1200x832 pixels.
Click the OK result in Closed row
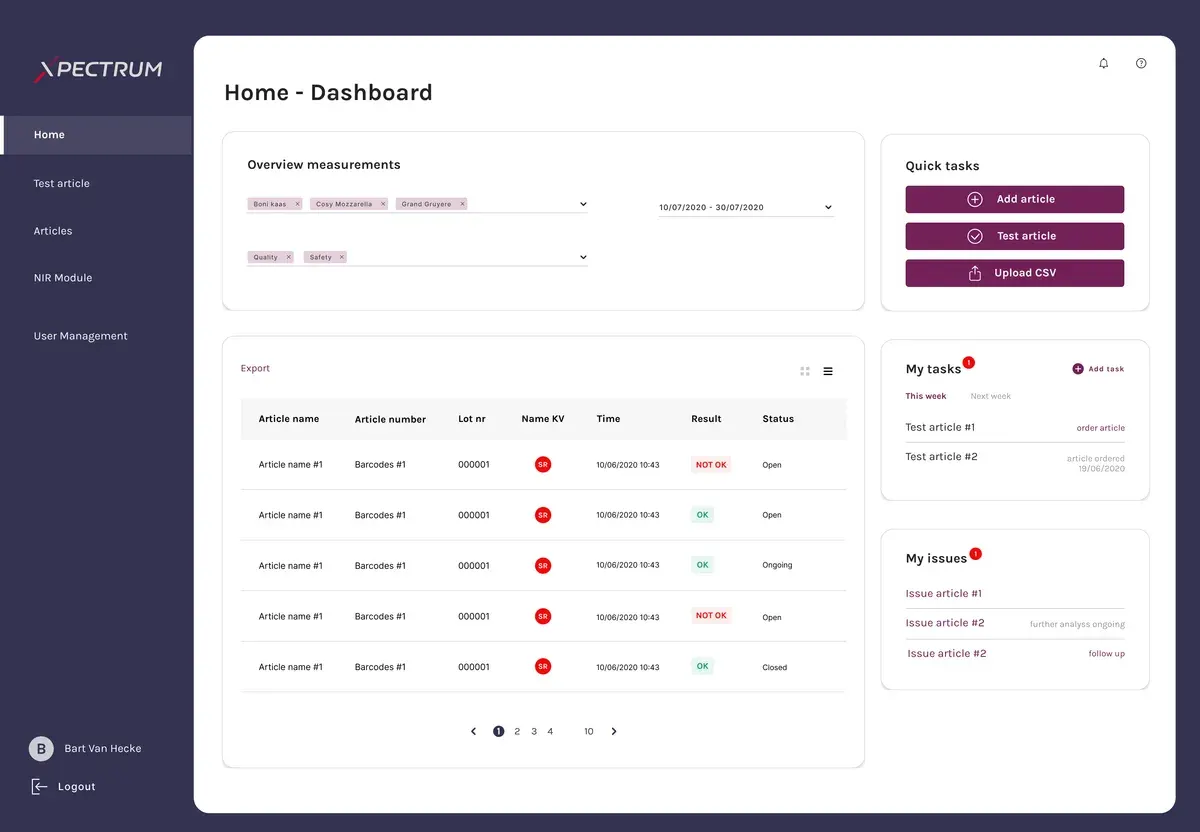click(702, 666)
